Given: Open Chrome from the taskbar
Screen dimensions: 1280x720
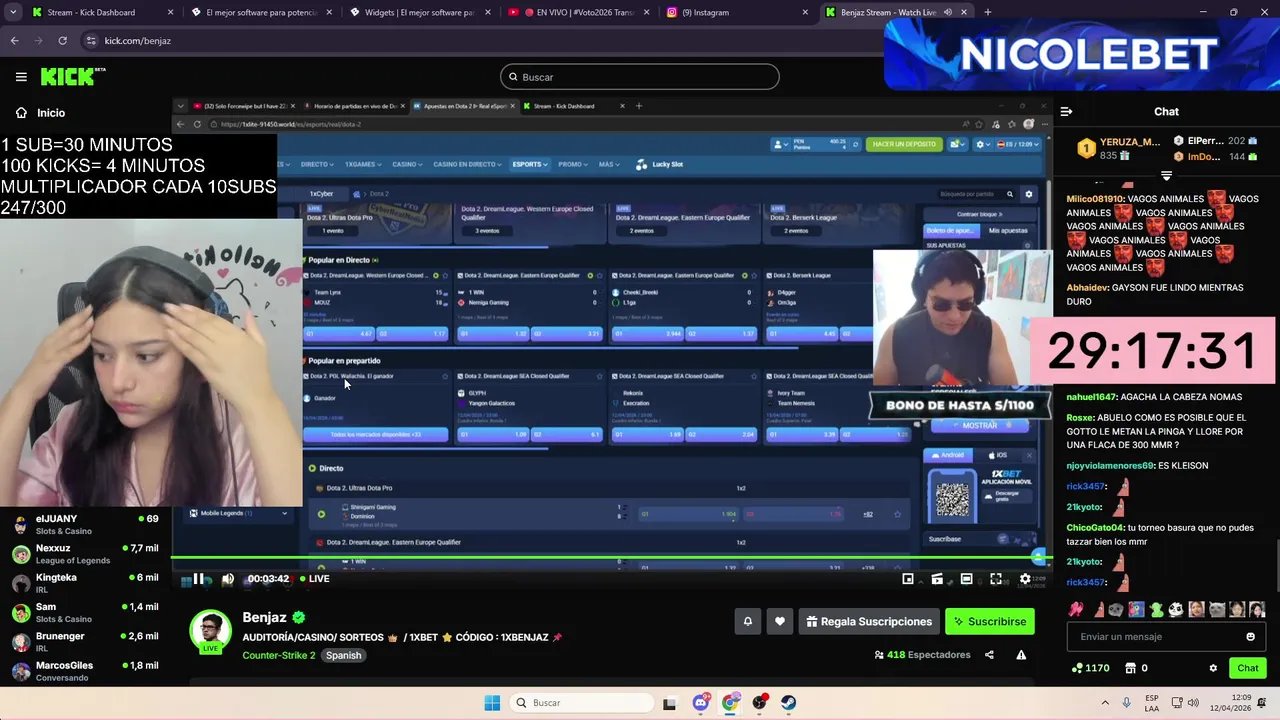Looking at the screenshot, I should [730, 703].
